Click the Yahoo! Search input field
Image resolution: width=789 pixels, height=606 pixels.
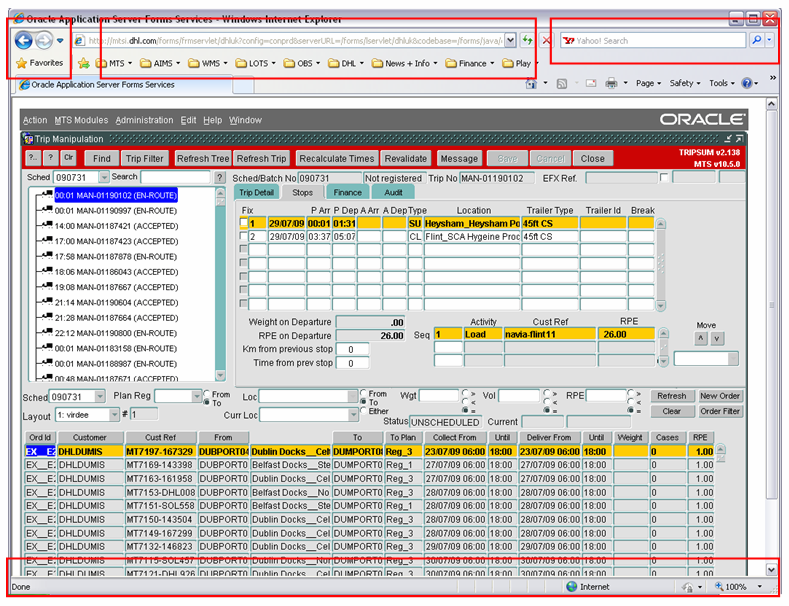[654, 40]
